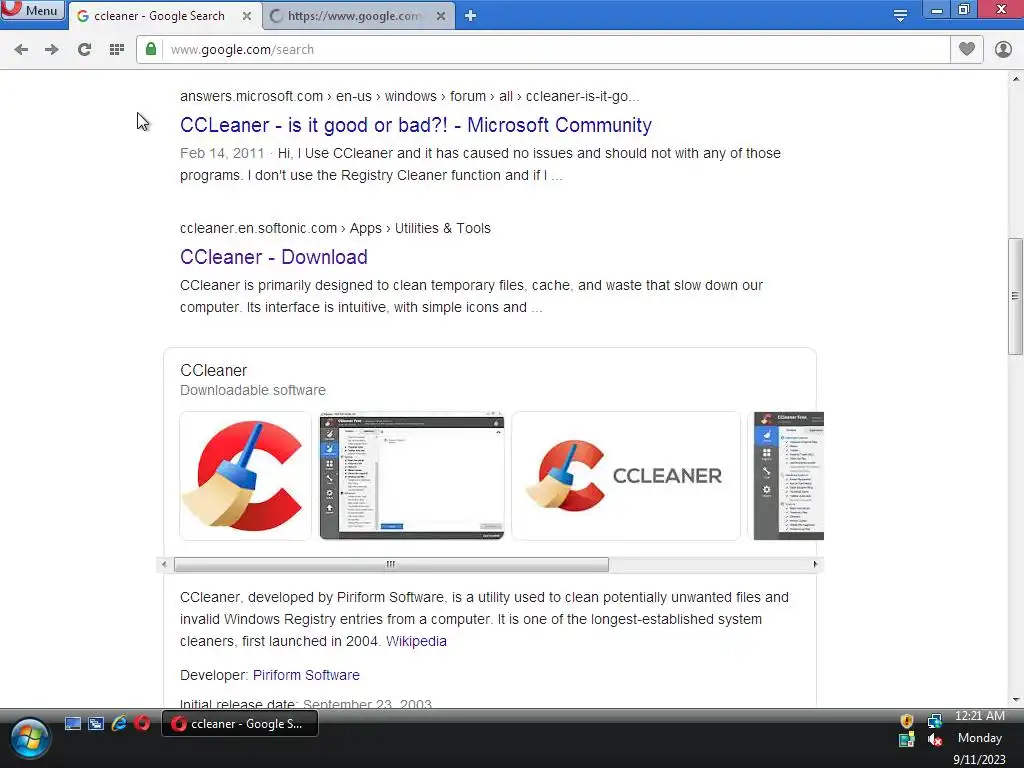Click the CCleaner knowledge panel title
The width and height of the screenshot is (1024, 768).
tap(214, 370)
